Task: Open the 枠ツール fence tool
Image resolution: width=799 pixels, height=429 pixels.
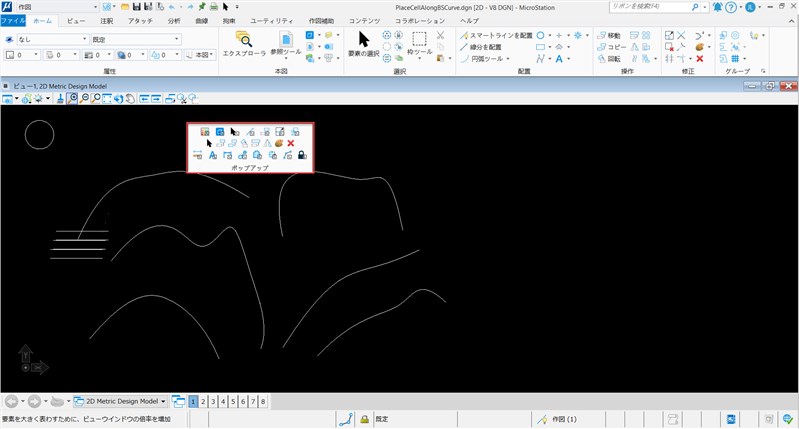Action: click(419, 43)
